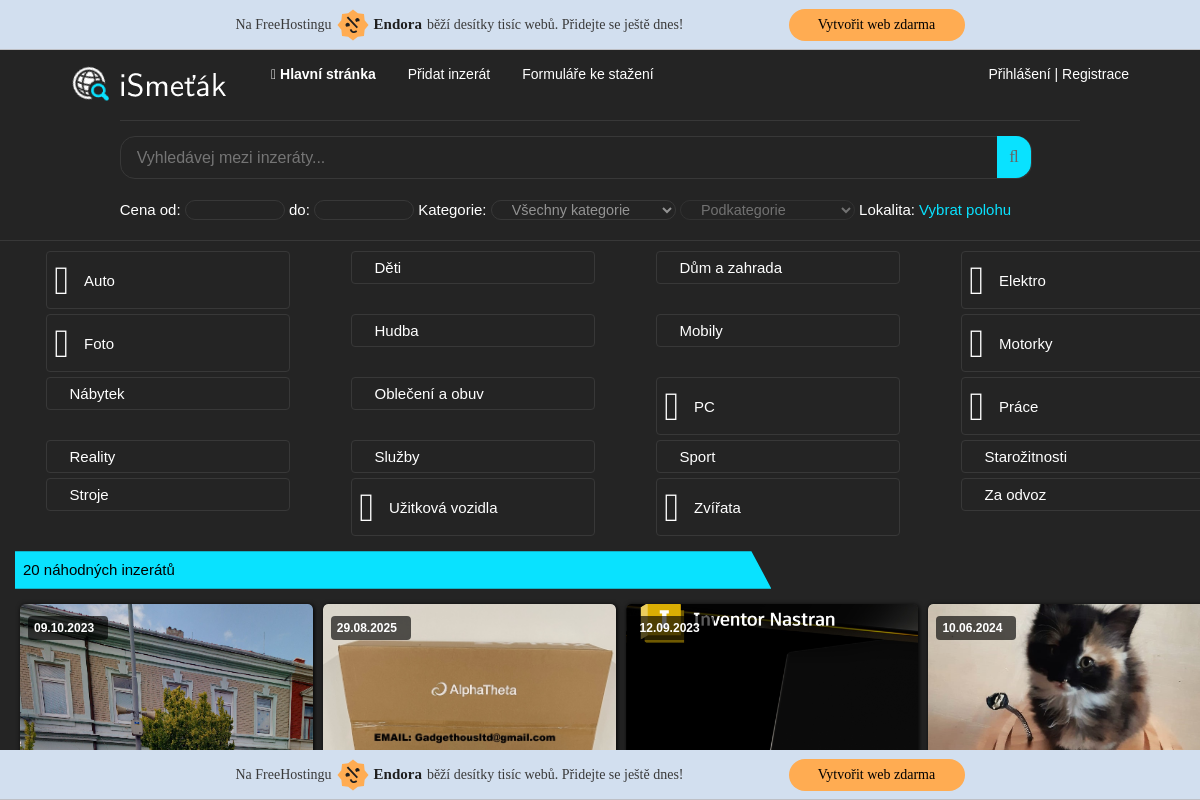Choose location via Vybrat polohu
Image resolution: width=1200 pixels, height=800 pixels.
pyautogui.click(x=965, y=210)
